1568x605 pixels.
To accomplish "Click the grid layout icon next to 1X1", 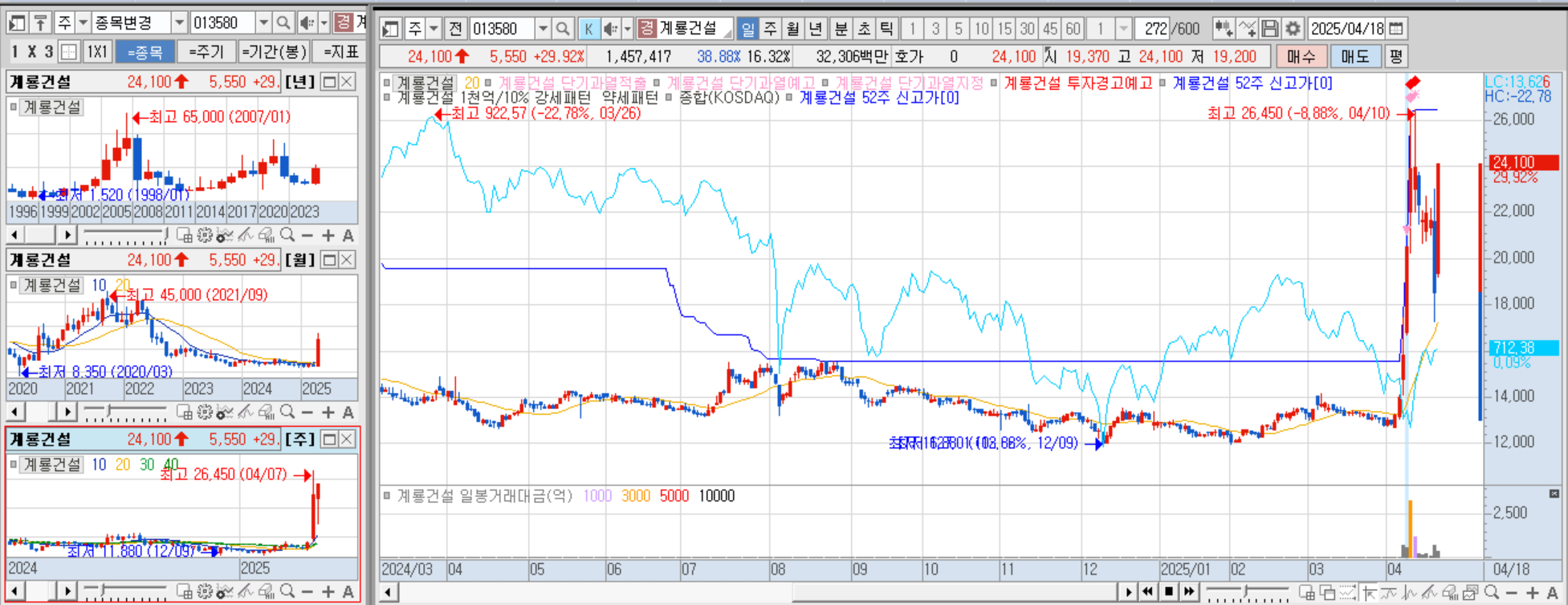I will (x=69, y=52).
